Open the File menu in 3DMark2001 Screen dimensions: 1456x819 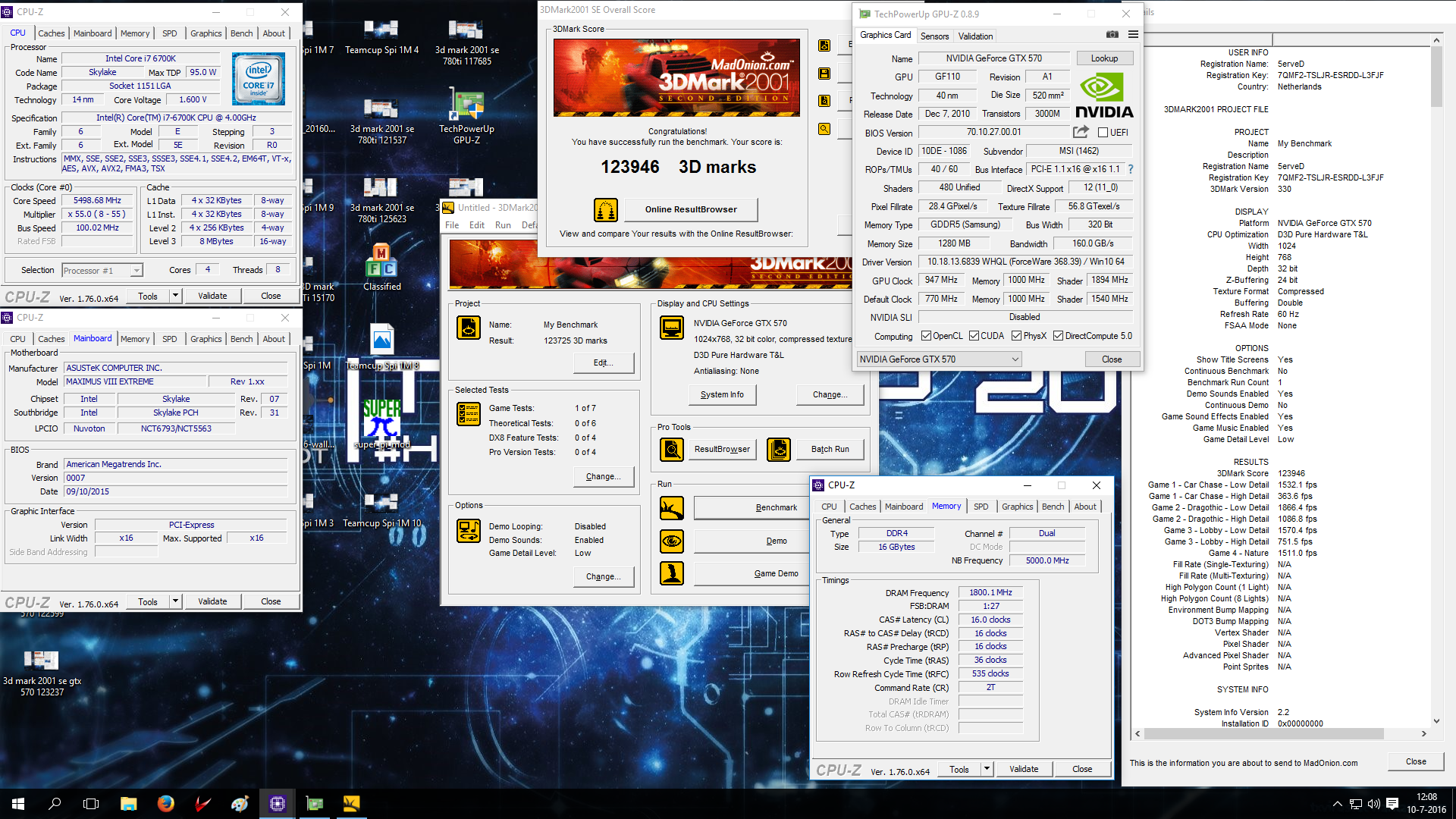452,225
